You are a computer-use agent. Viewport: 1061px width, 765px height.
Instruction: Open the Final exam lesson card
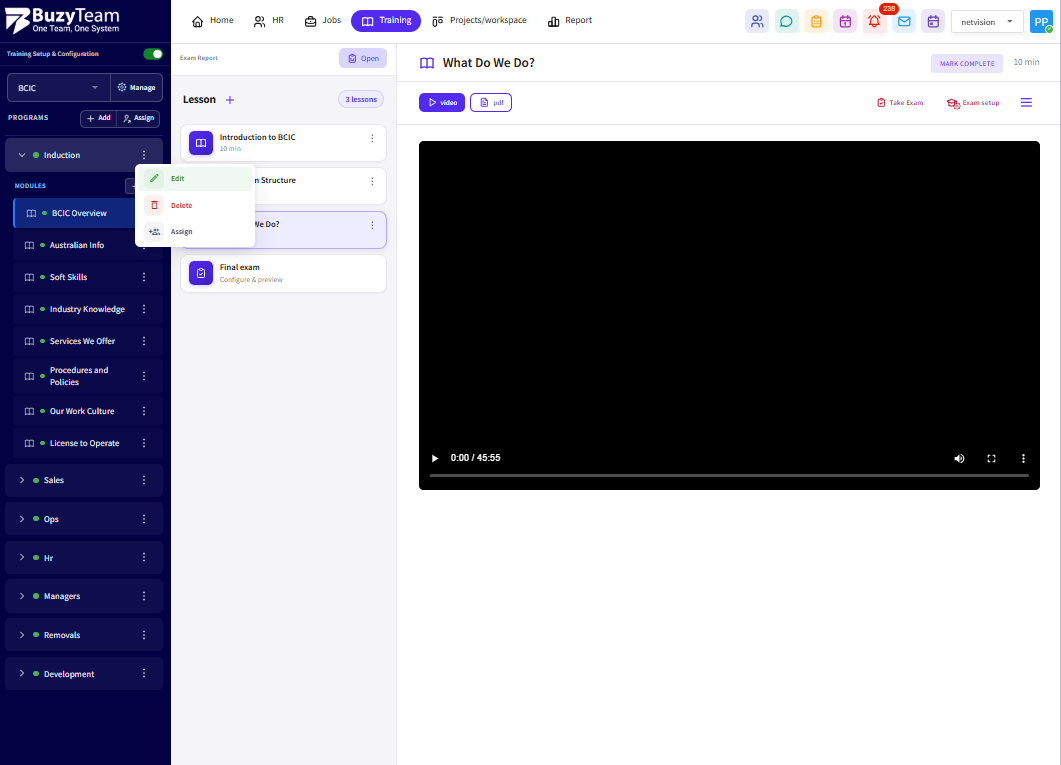click(x=284, y=273)
